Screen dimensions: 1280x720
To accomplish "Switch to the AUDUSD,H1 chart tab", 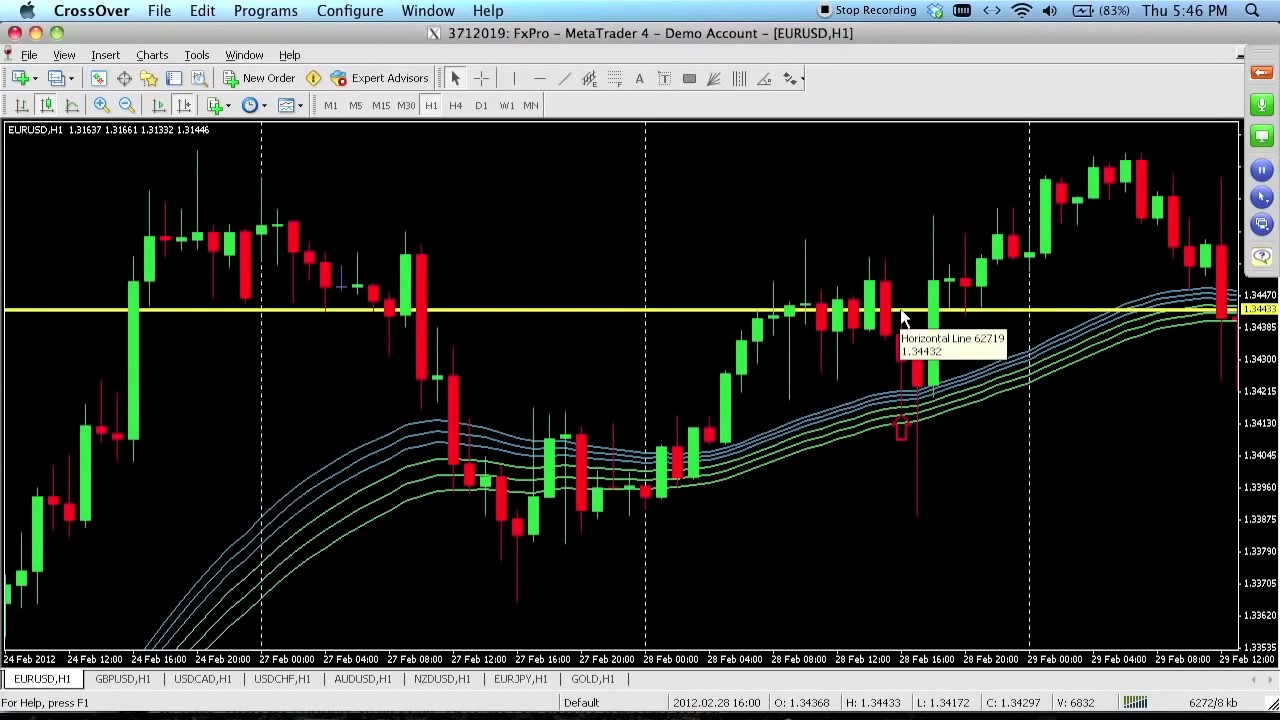I will click(x=362, y=679).
